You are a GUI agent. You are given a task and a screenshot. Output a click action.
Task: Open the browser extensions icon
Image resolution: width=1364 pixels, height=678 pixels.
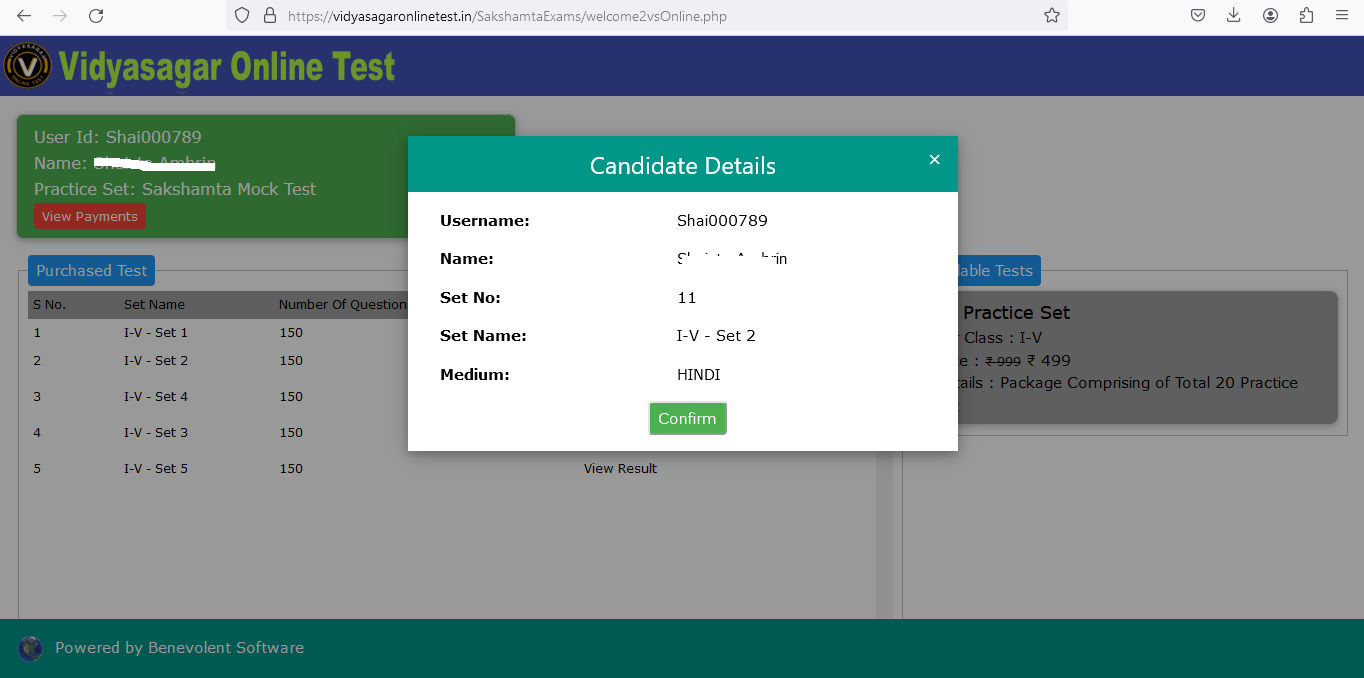point(1306,16)
